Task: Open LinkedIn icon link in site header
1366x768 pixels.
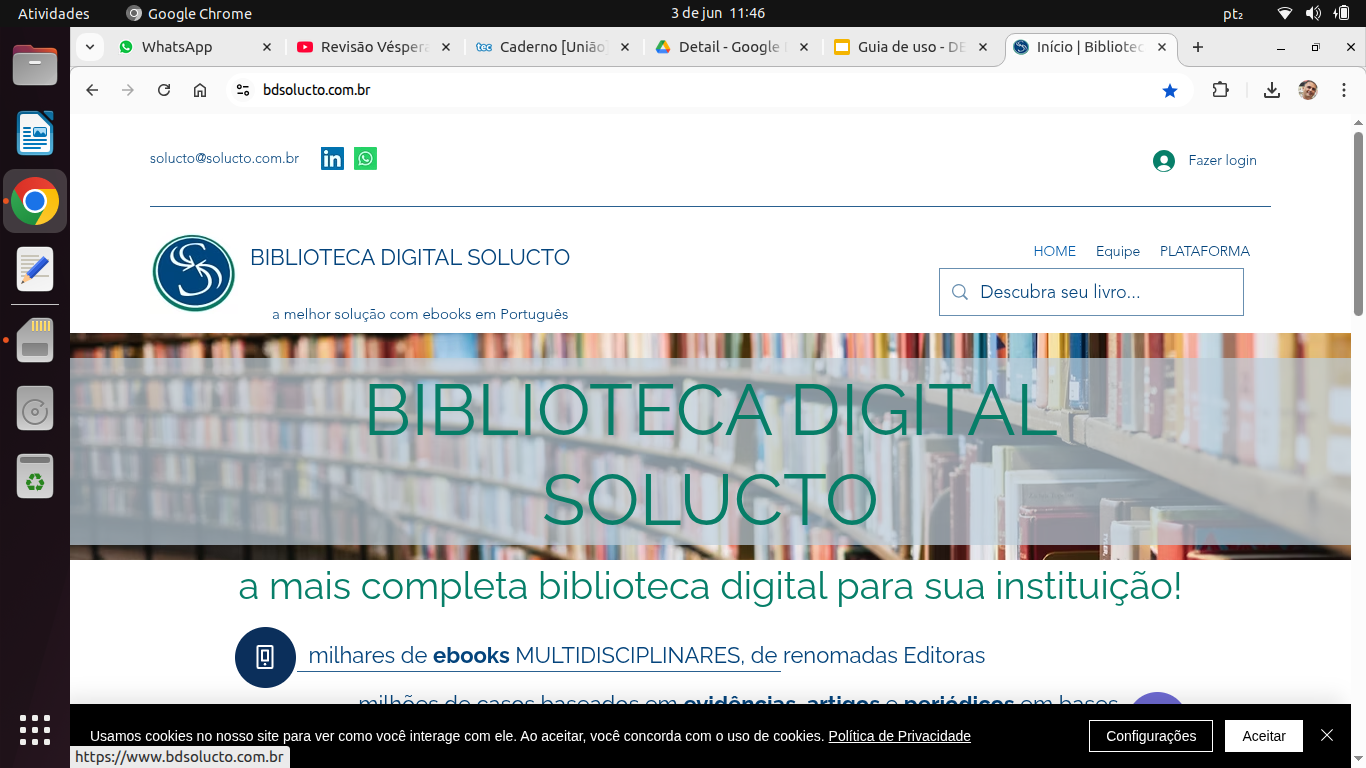Action: click(332, 158)
